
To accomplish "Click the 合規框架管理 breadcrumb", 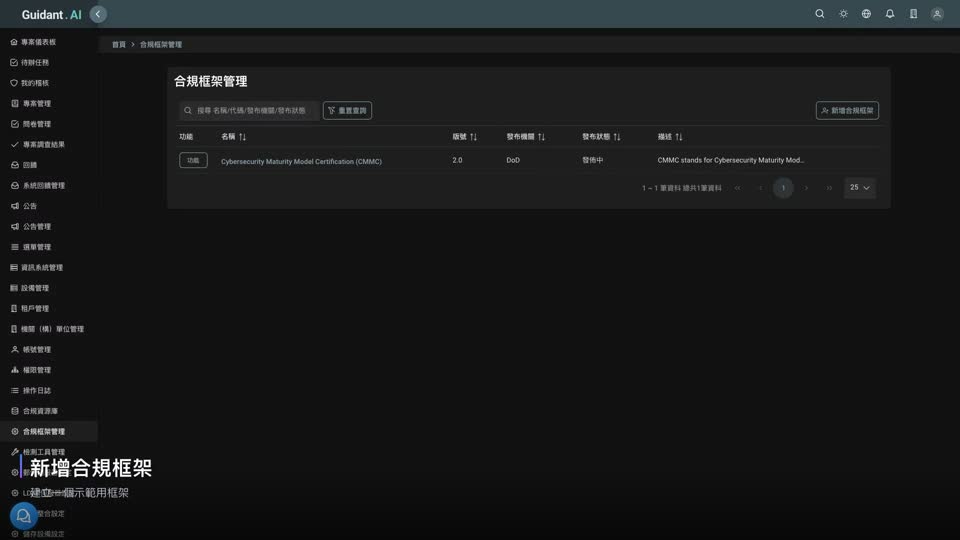I will click(x=160, y=45).
